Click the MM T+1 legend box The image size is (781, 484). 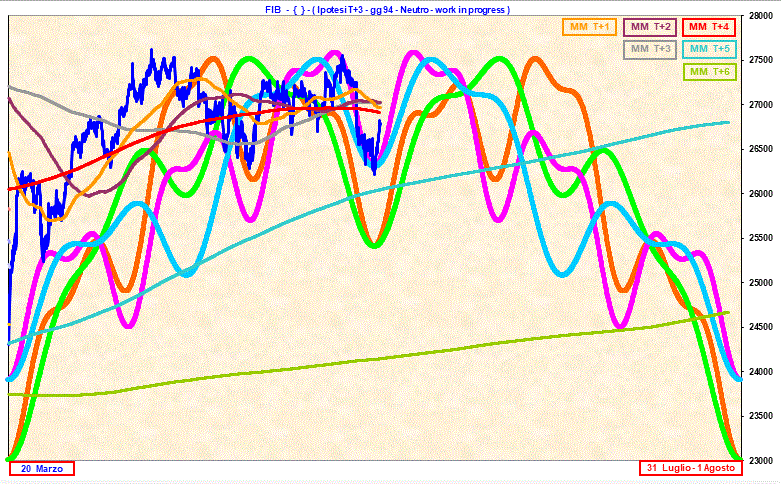[589, 27]
